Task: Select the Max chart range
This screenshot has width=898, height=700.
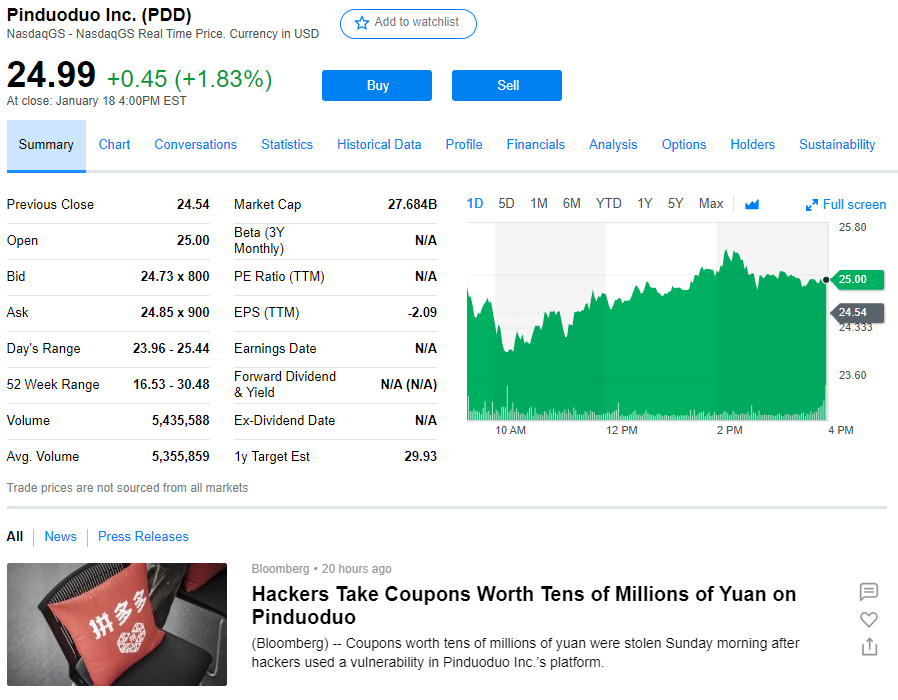Action: (x=711, y=204)
